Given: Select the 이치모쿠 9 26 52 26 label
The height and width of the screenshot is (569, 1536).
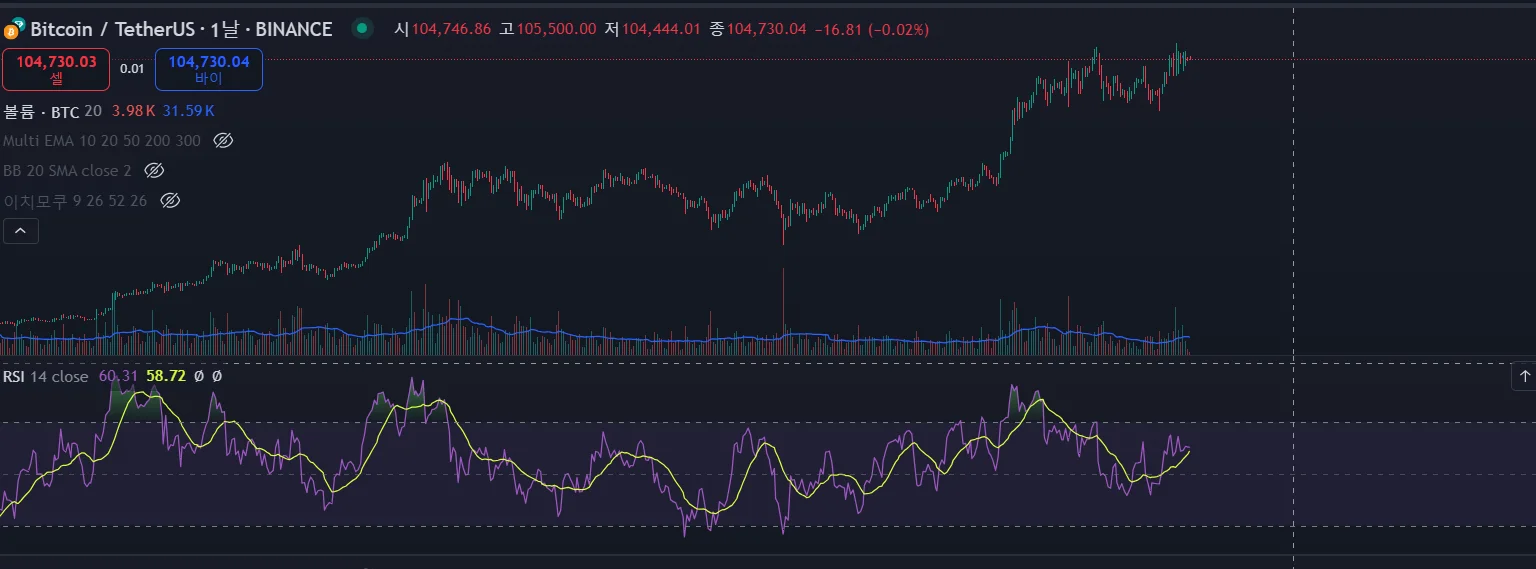Looking at the screenshot, I should click(75, 201).
